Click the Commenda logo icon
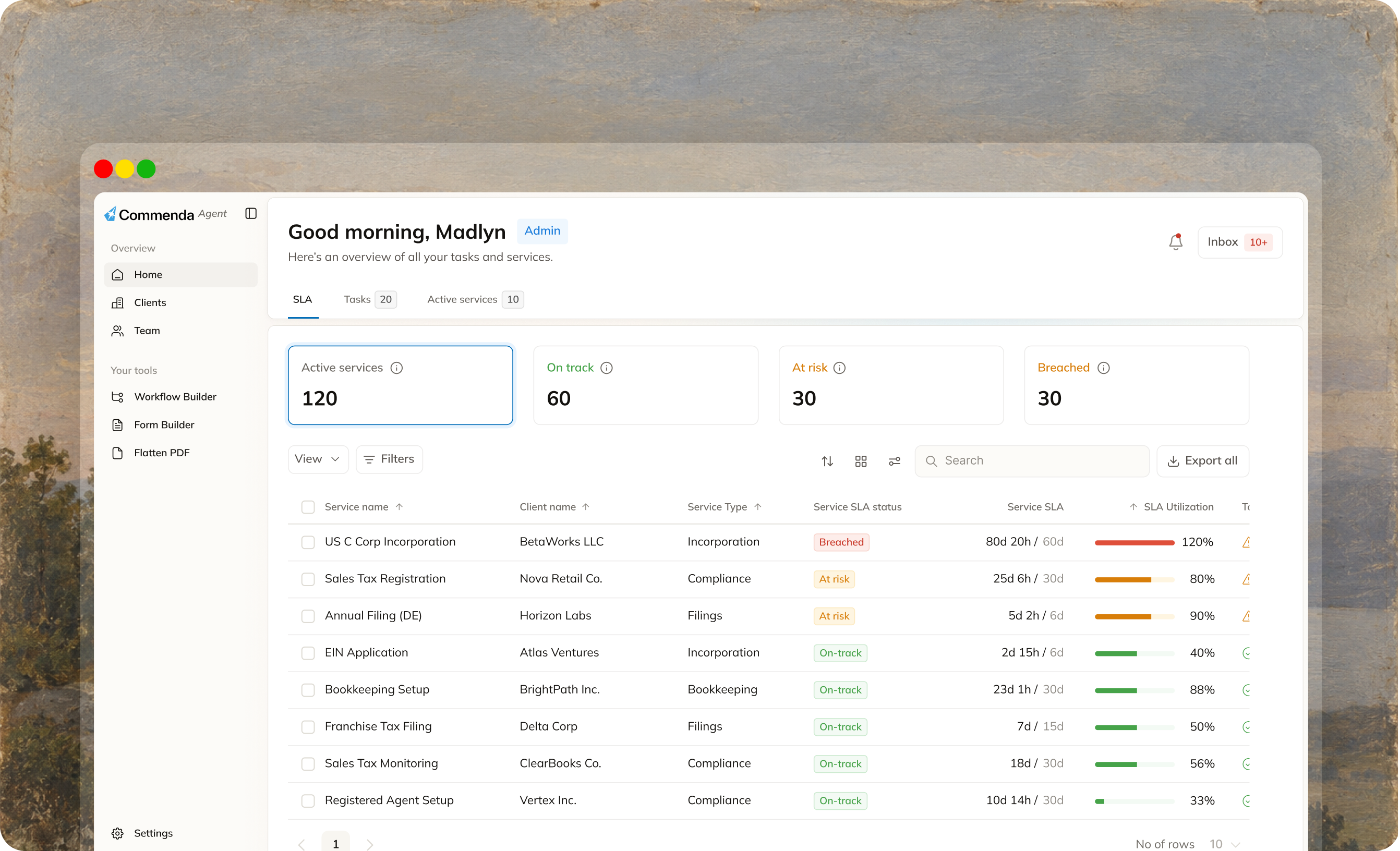1400x851 pixels. click(x=110, y=214)
